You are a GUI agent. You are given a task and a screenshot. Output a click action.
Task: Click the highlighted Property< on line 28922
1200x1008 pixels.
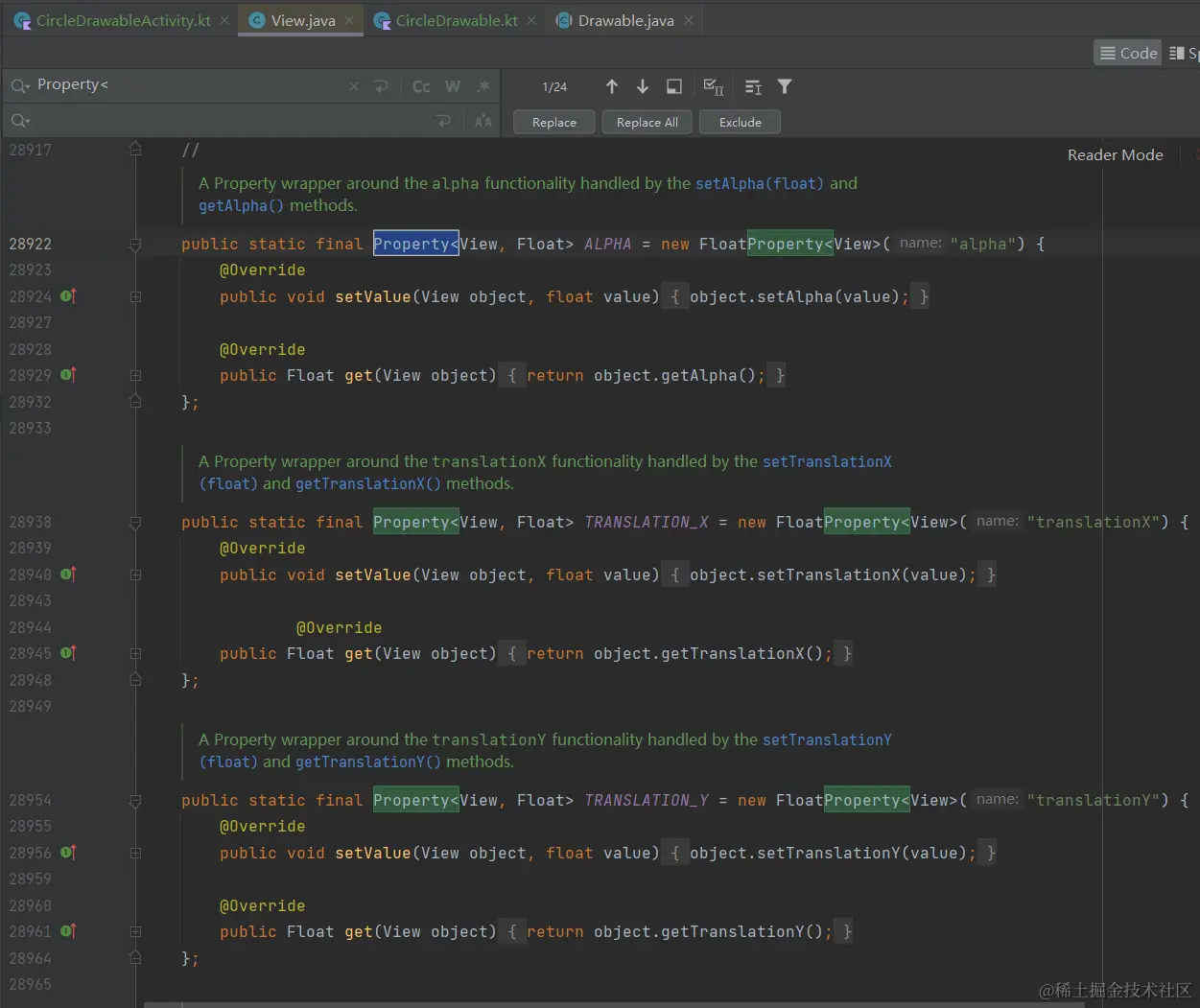(x=416, y=244)
